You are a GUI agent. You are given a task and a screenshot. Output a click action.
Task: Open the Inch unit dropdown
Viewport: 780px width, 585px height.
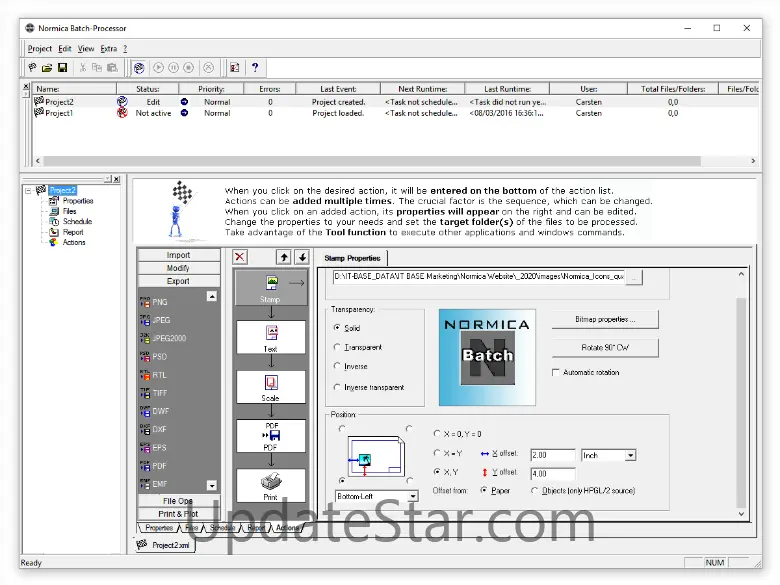coord(630,455)
